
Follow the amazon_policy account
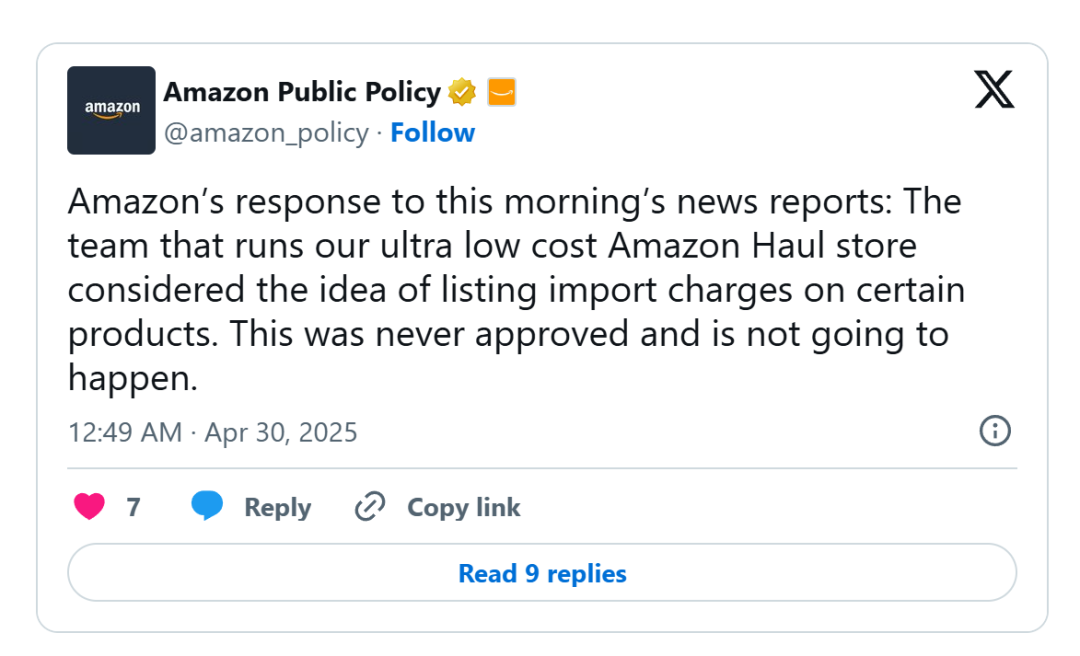pyautogui.click(x=433, y=132)
